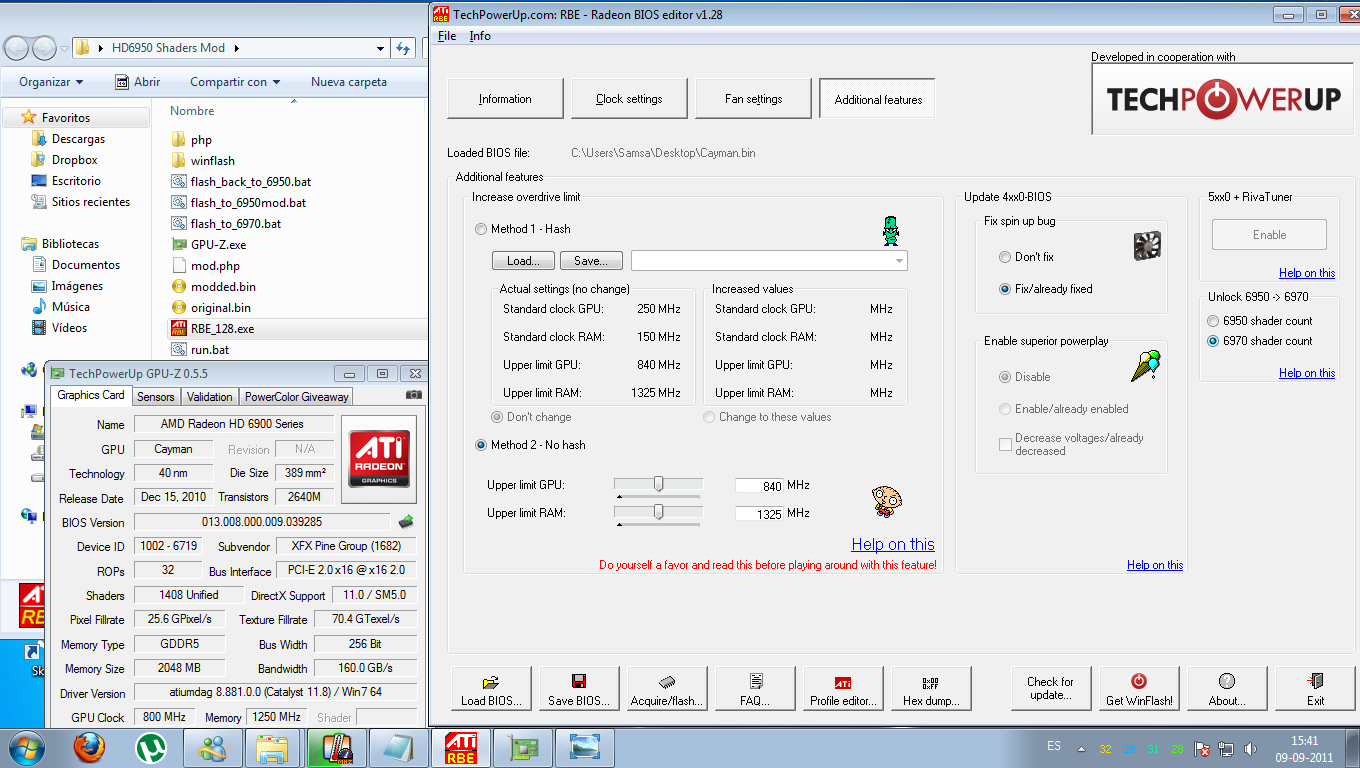
Task: Open the Sensors tab in GPU-Z
Action: point(156,397)
